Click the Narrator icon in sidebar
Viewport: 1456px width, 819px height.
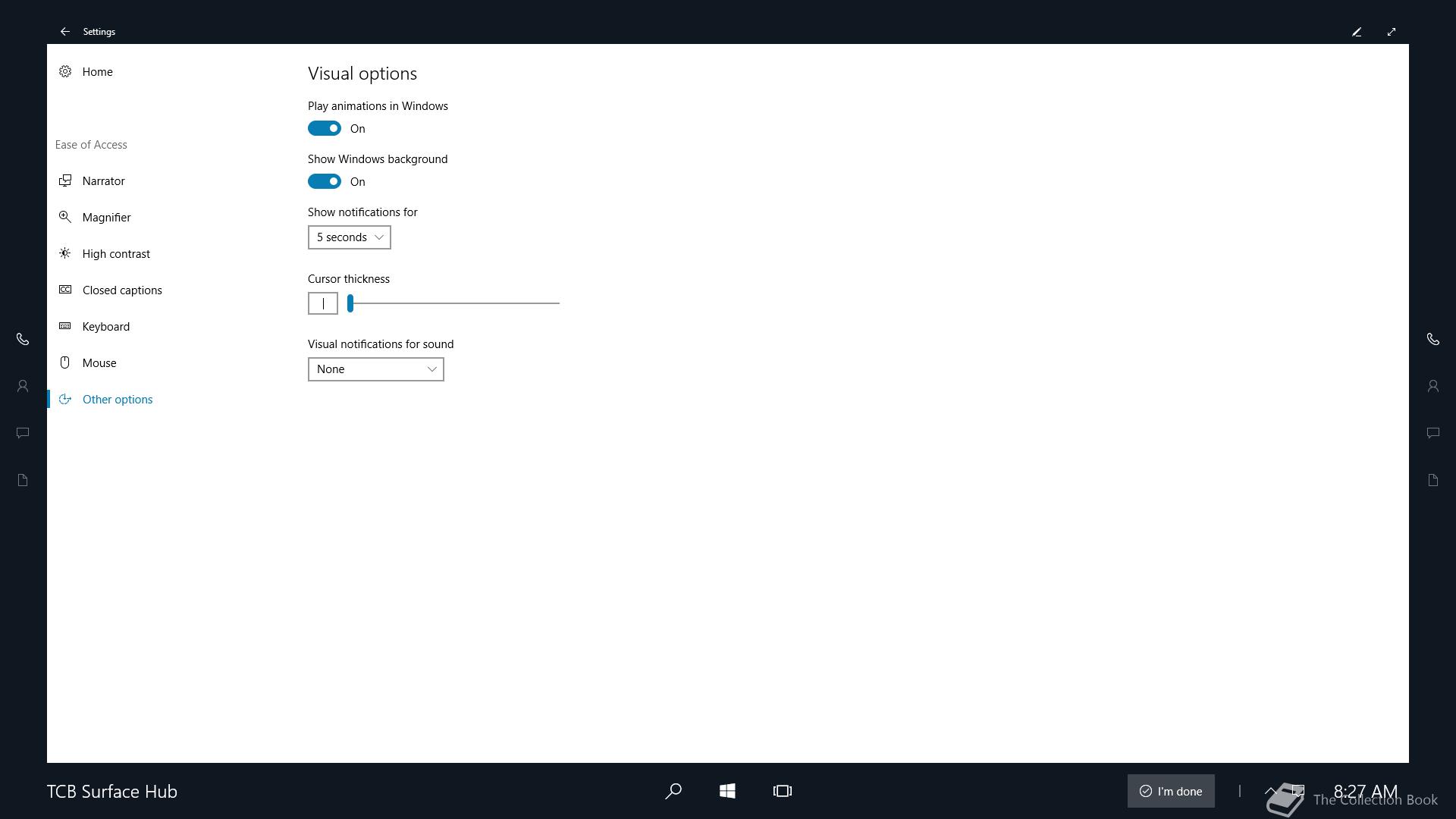[65, 180]
